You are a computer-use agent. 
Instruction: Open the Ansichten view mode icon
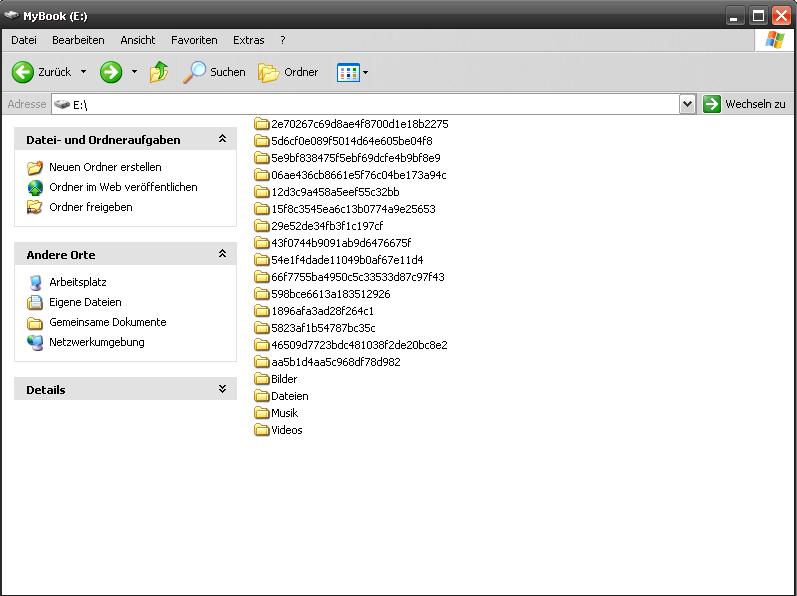(348, 73)
